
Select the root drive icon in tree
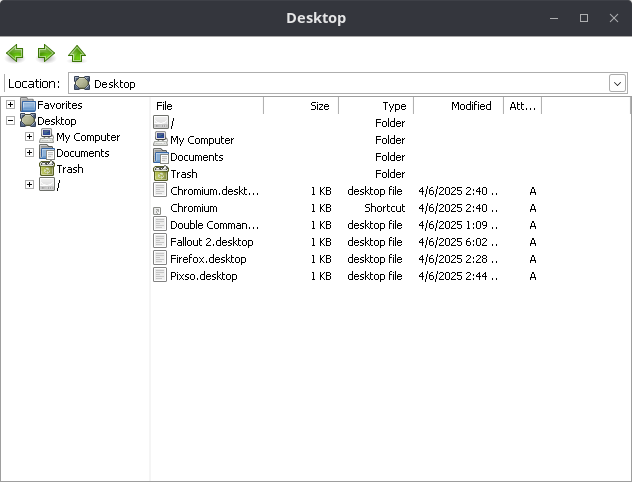(47, 185)
